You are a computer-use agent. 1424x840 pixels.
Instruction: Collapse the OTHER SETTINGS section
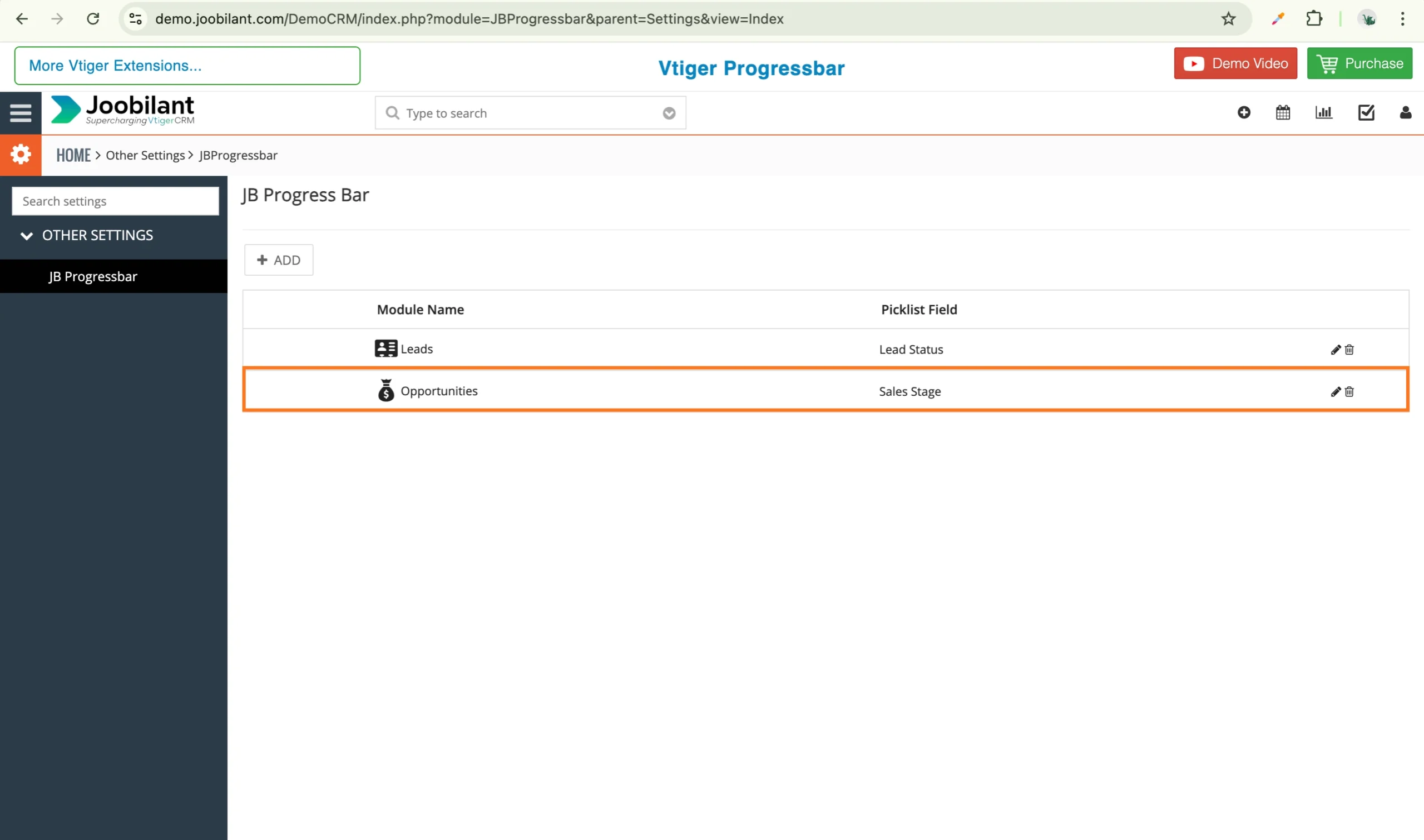[x=27, y=236]
